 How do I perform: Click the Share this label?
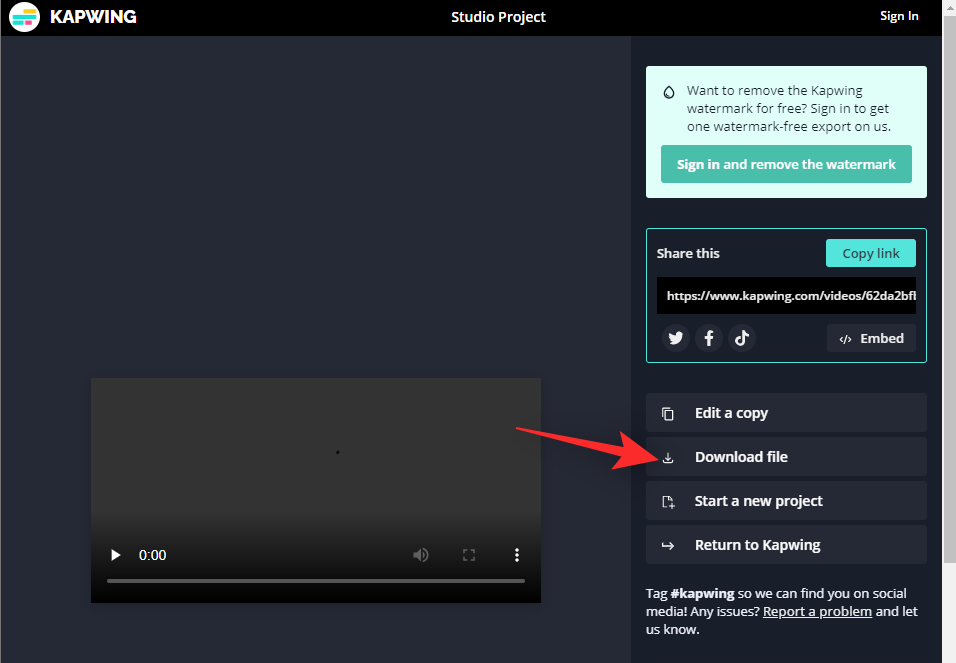tap(688, 253)
